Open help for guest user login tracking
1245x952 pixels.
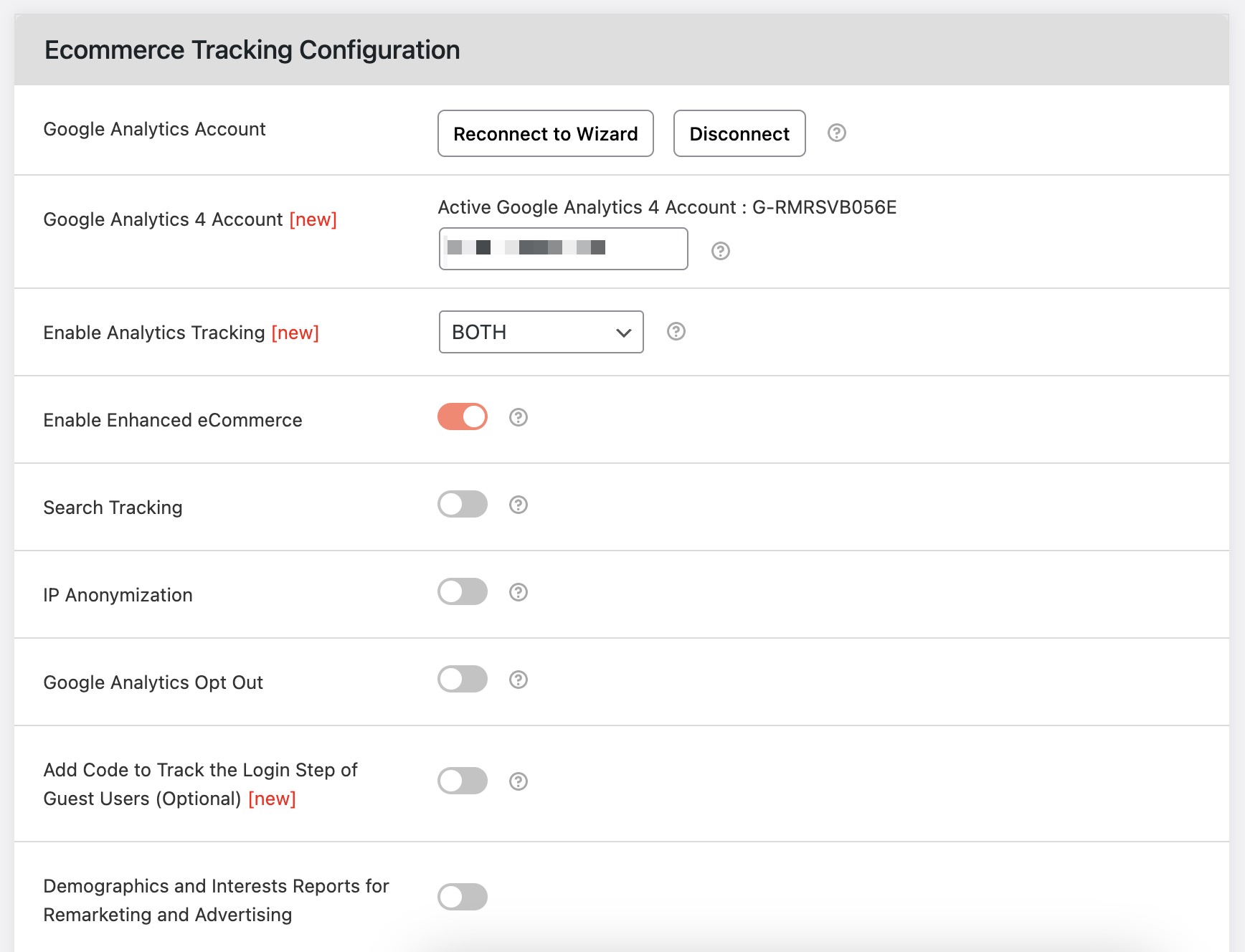click(518, 781)
